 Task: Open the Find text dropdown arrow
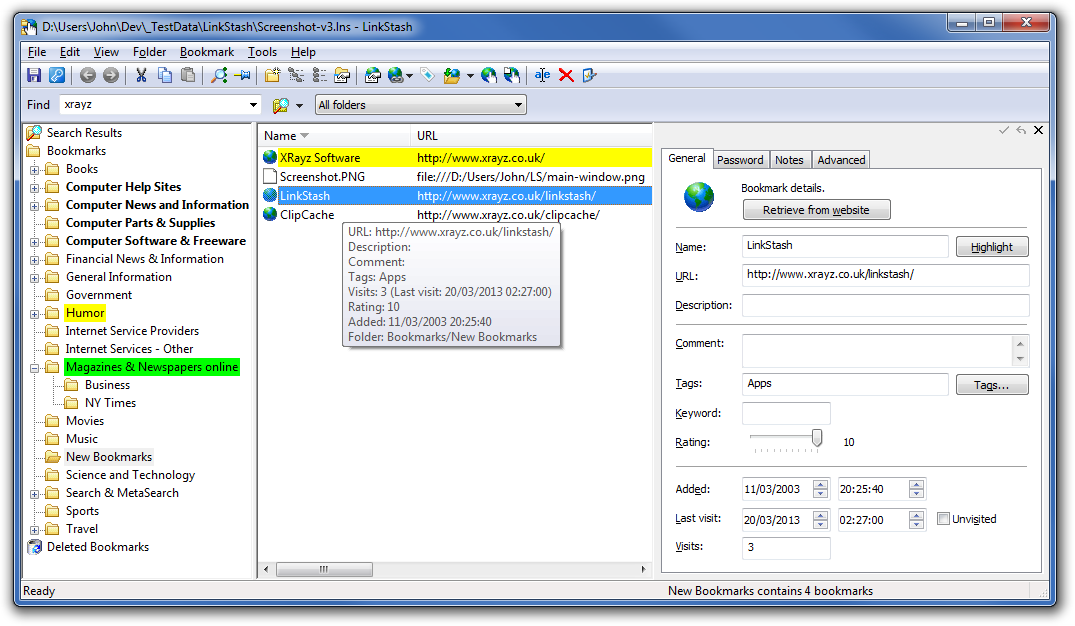point(253,105)
